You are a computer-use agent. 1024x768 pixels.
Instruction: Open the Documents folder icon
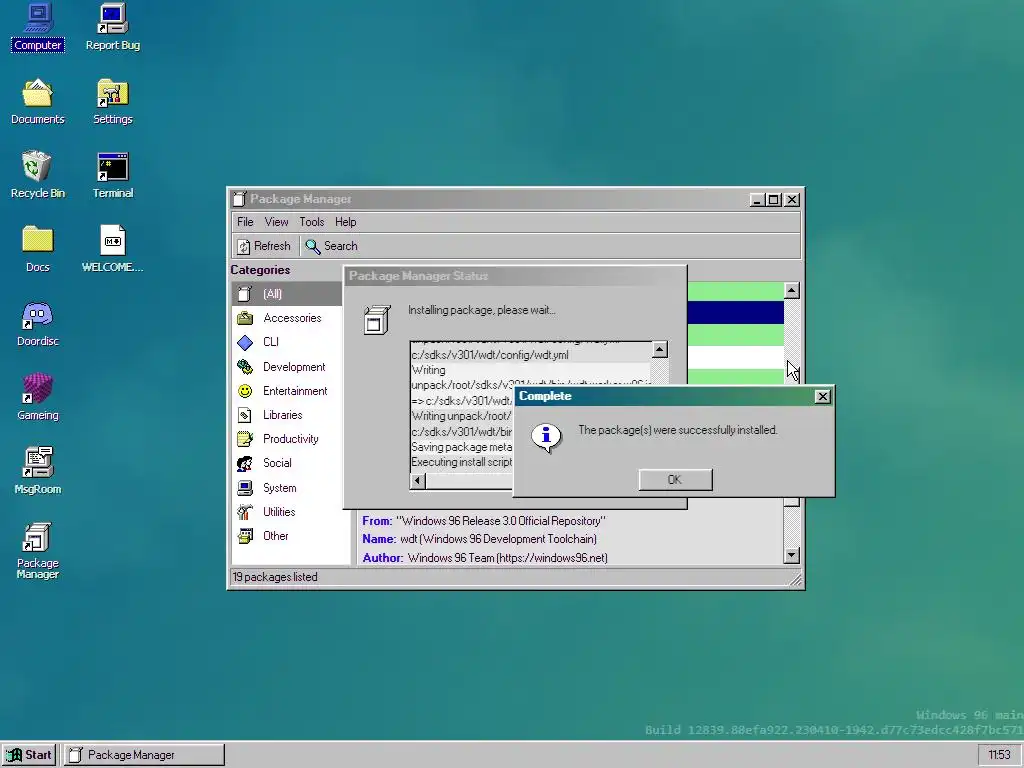pos(37,101)
